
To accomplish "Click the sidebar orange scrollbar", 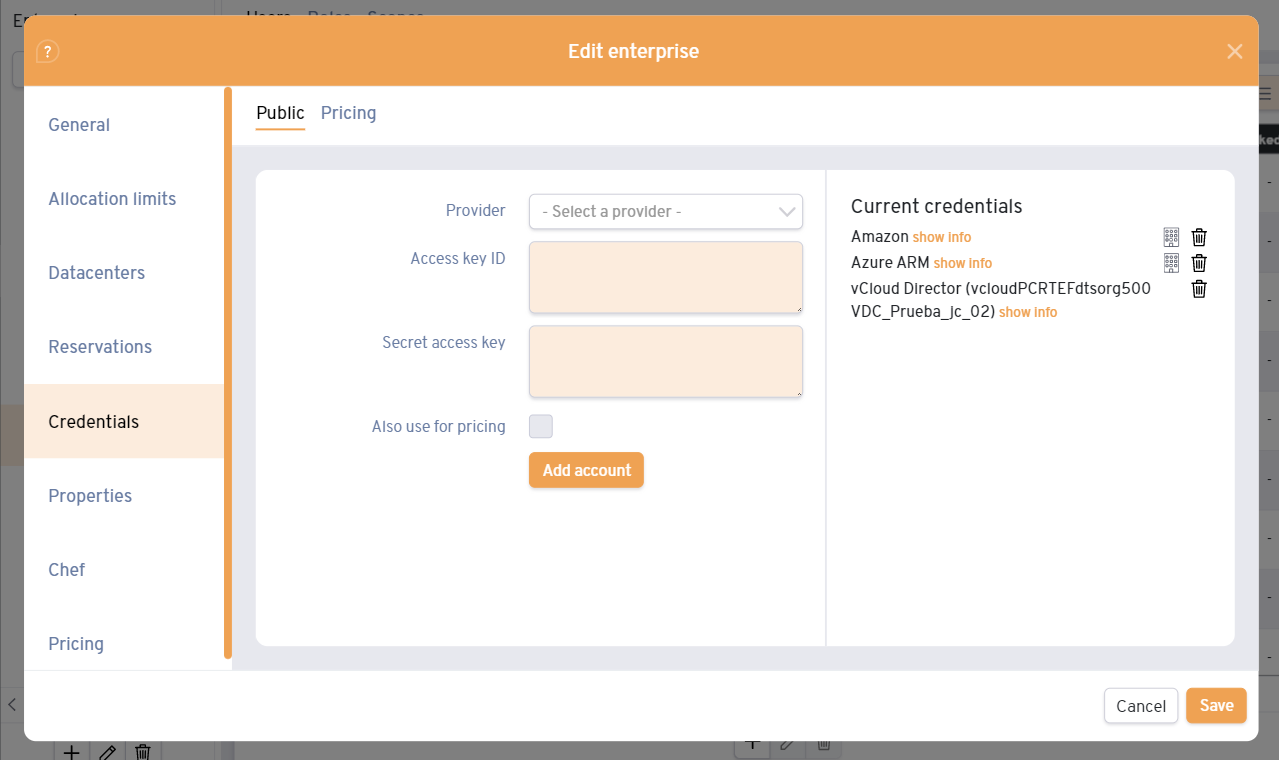I will (x=228, y=372).
